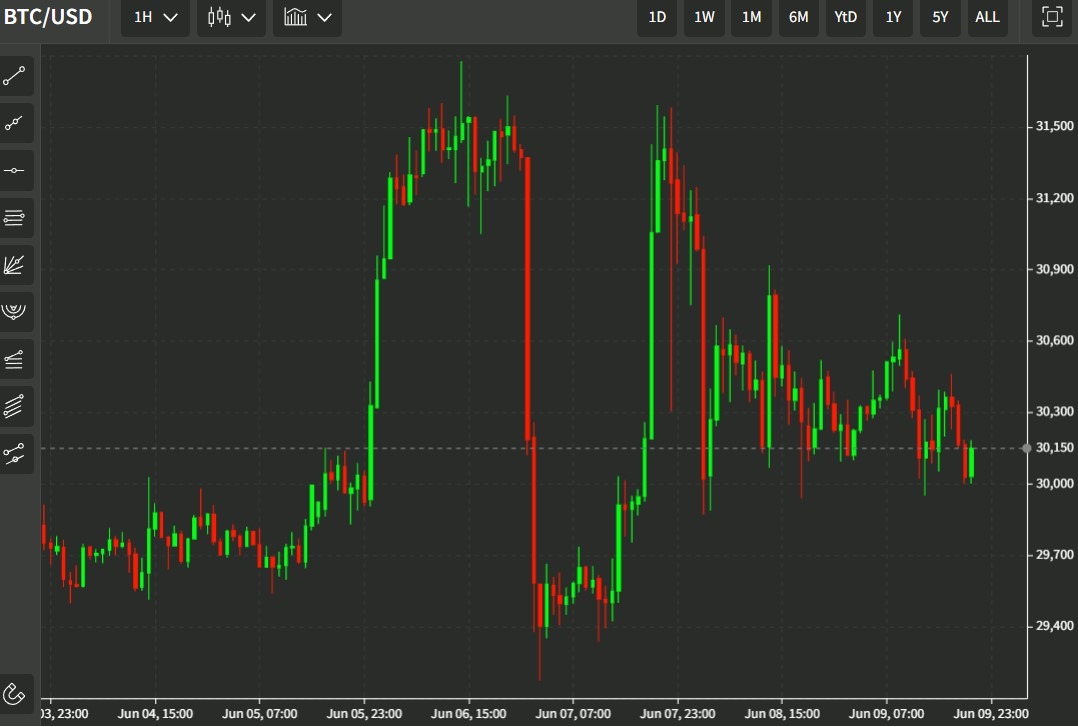
Task: Click the Jun 05, 23:00 time label
Action: click(364, 714)
